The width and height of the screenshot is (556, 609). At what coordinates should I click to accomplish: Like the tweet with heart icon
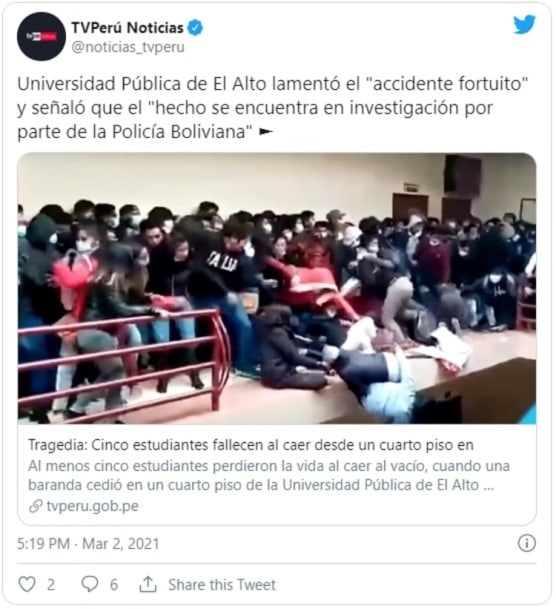pyautogui.click(x=27, y=584)
